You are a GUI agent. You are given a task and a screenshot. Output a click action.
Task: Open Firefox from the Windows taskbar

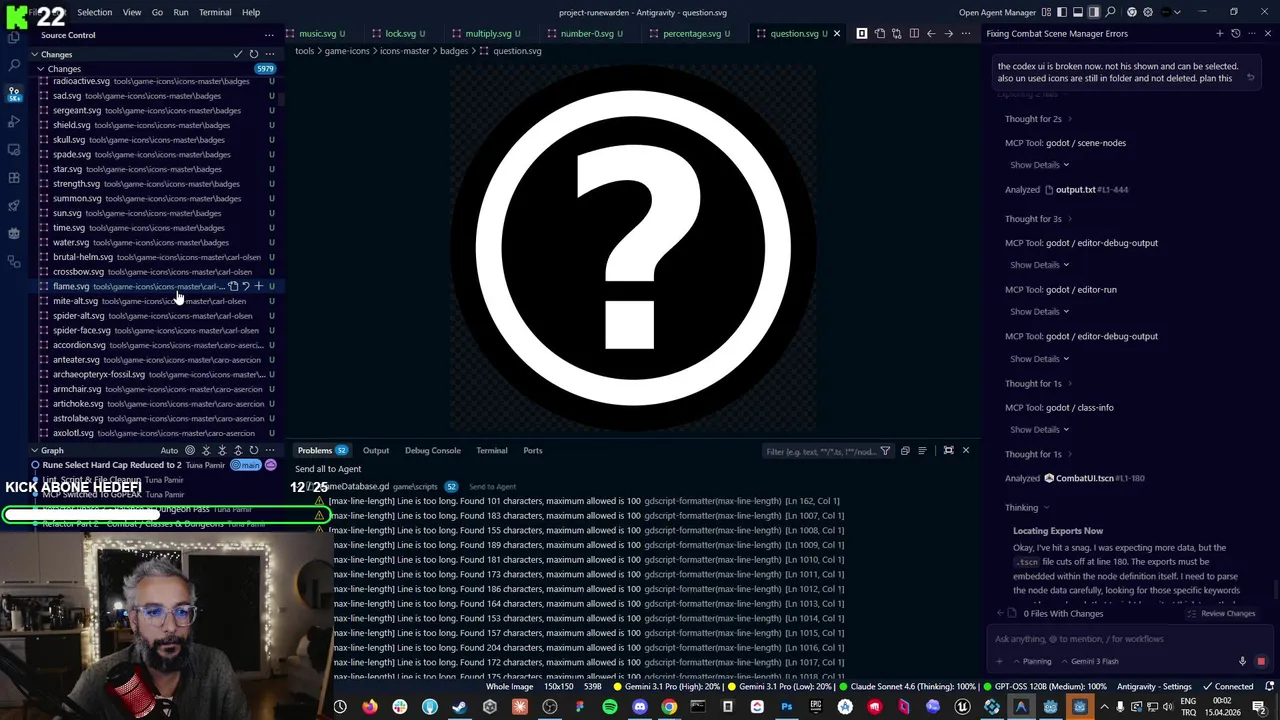coord(370,707)
